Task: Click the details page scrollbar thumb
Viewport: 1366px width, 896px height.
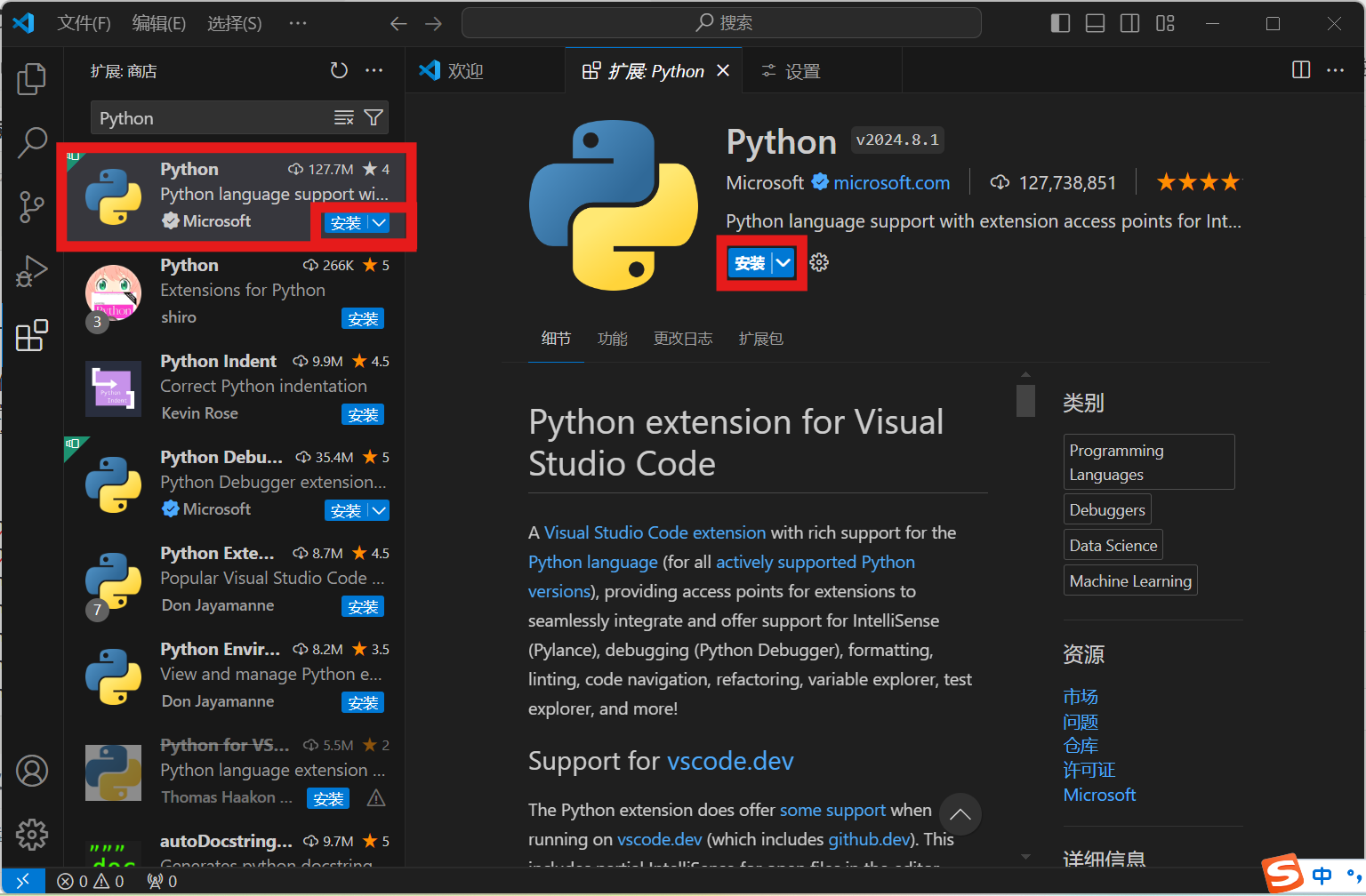Action: (x=1025, y=400)
